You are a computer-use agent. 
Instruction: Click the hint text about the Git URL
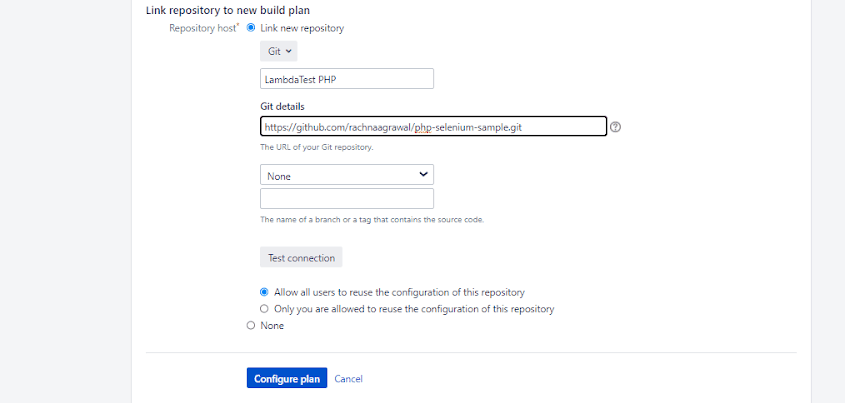tap(317, 148)
